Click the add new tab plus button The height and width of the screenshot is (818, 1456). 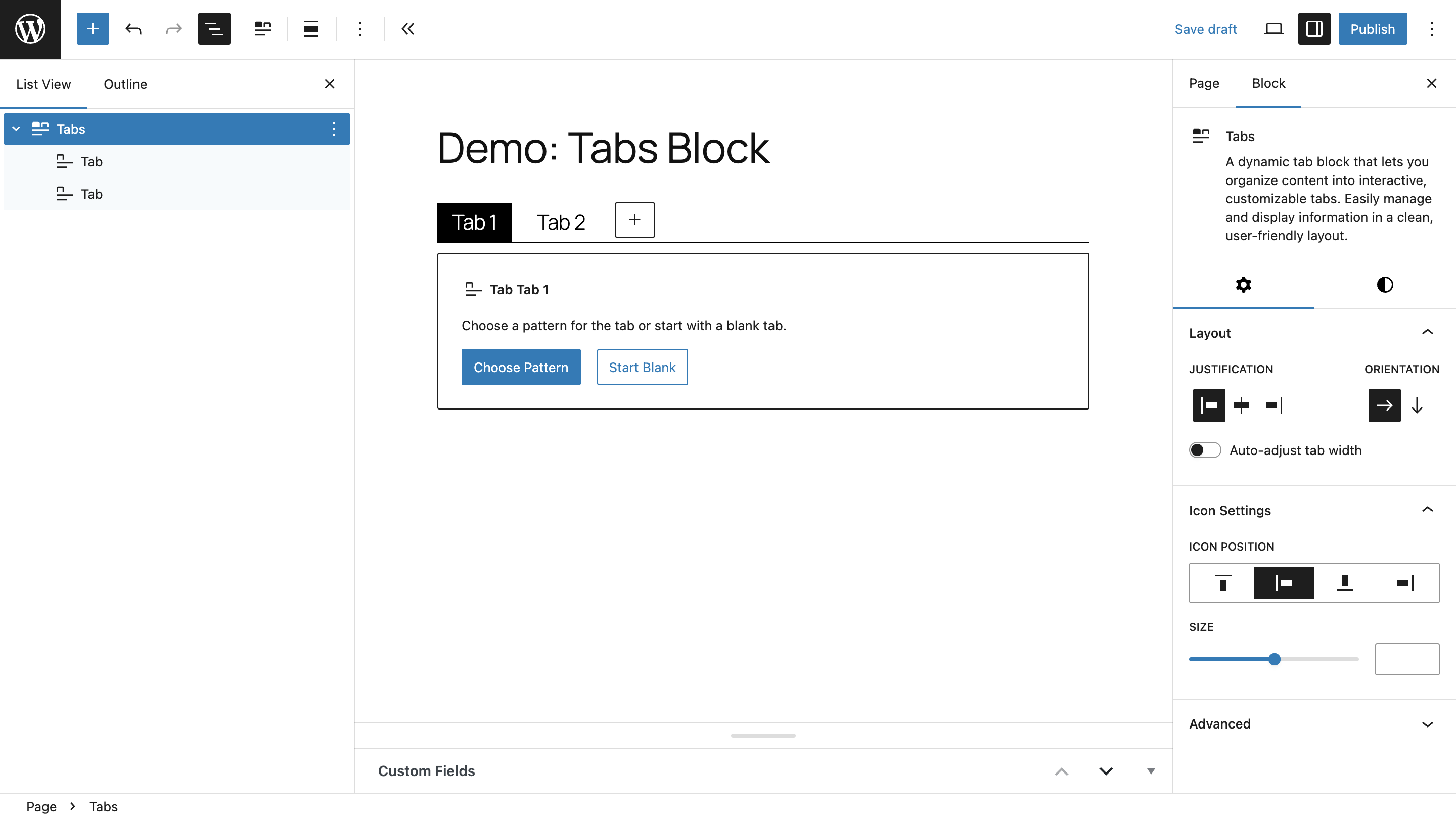coord(634,220)
